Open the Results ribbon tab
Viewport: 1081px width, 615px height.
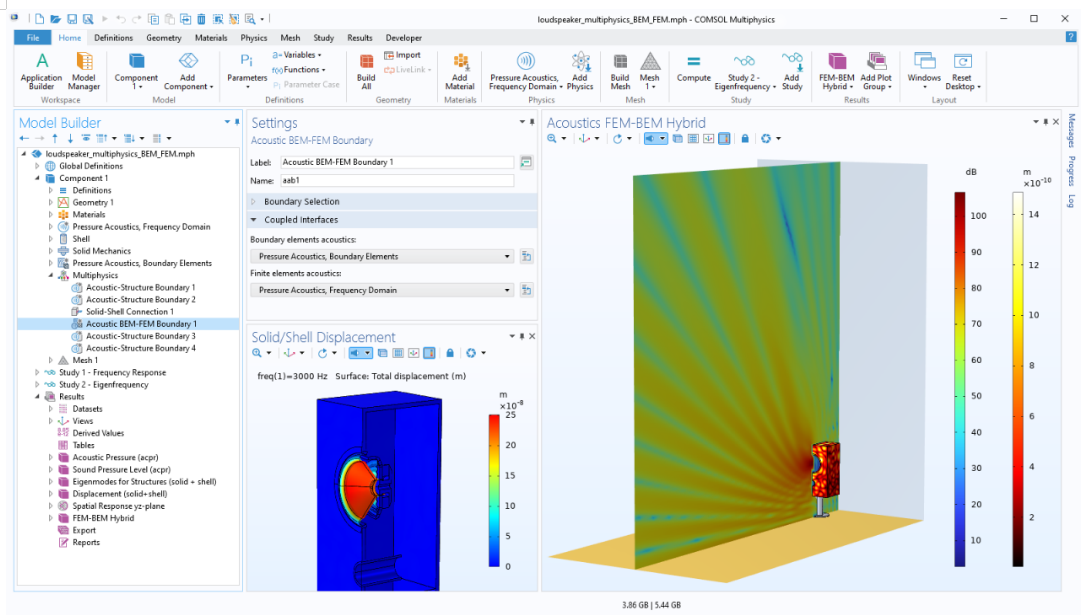tap(360, 38)
